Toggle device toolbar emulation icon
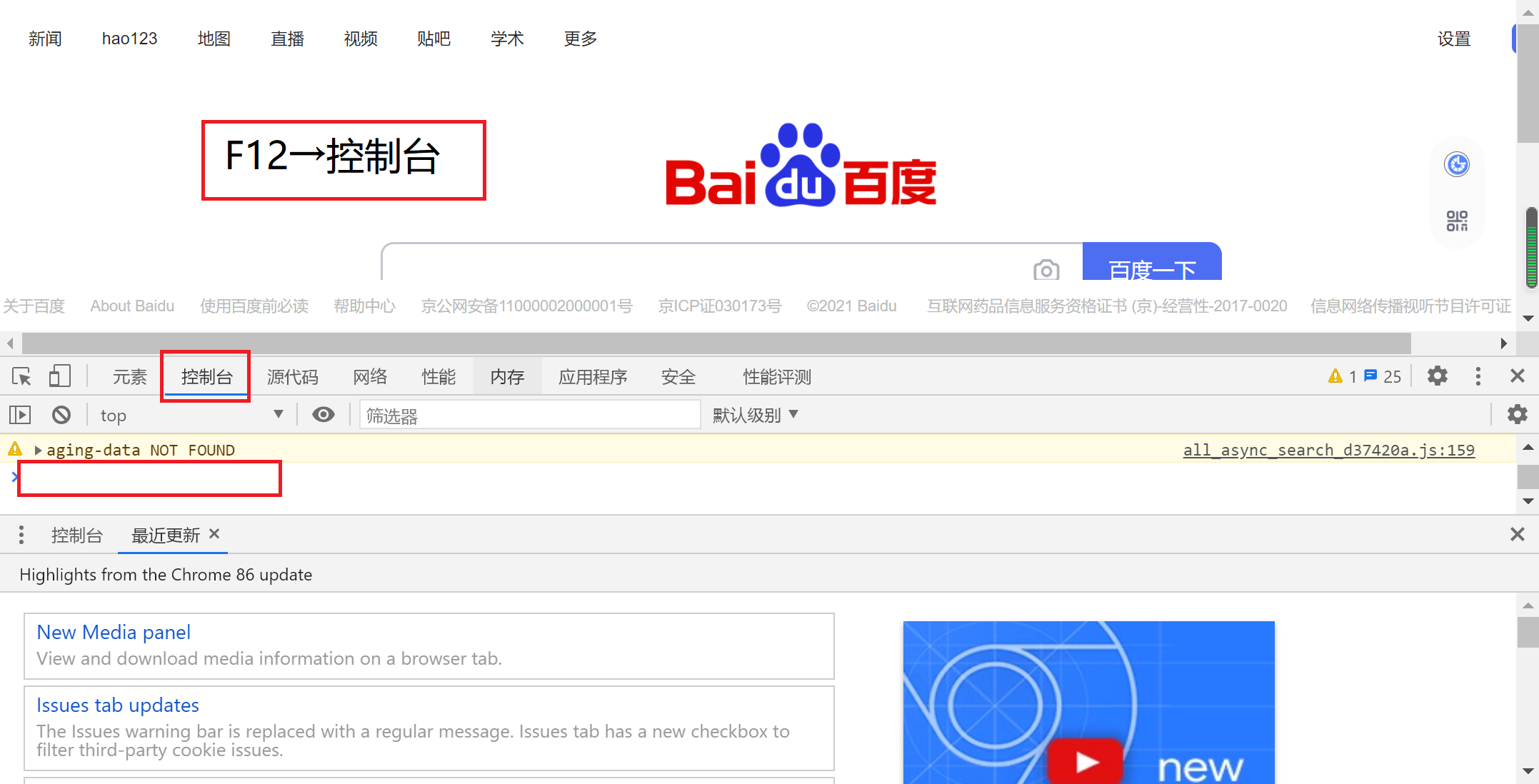 point(60,376)
